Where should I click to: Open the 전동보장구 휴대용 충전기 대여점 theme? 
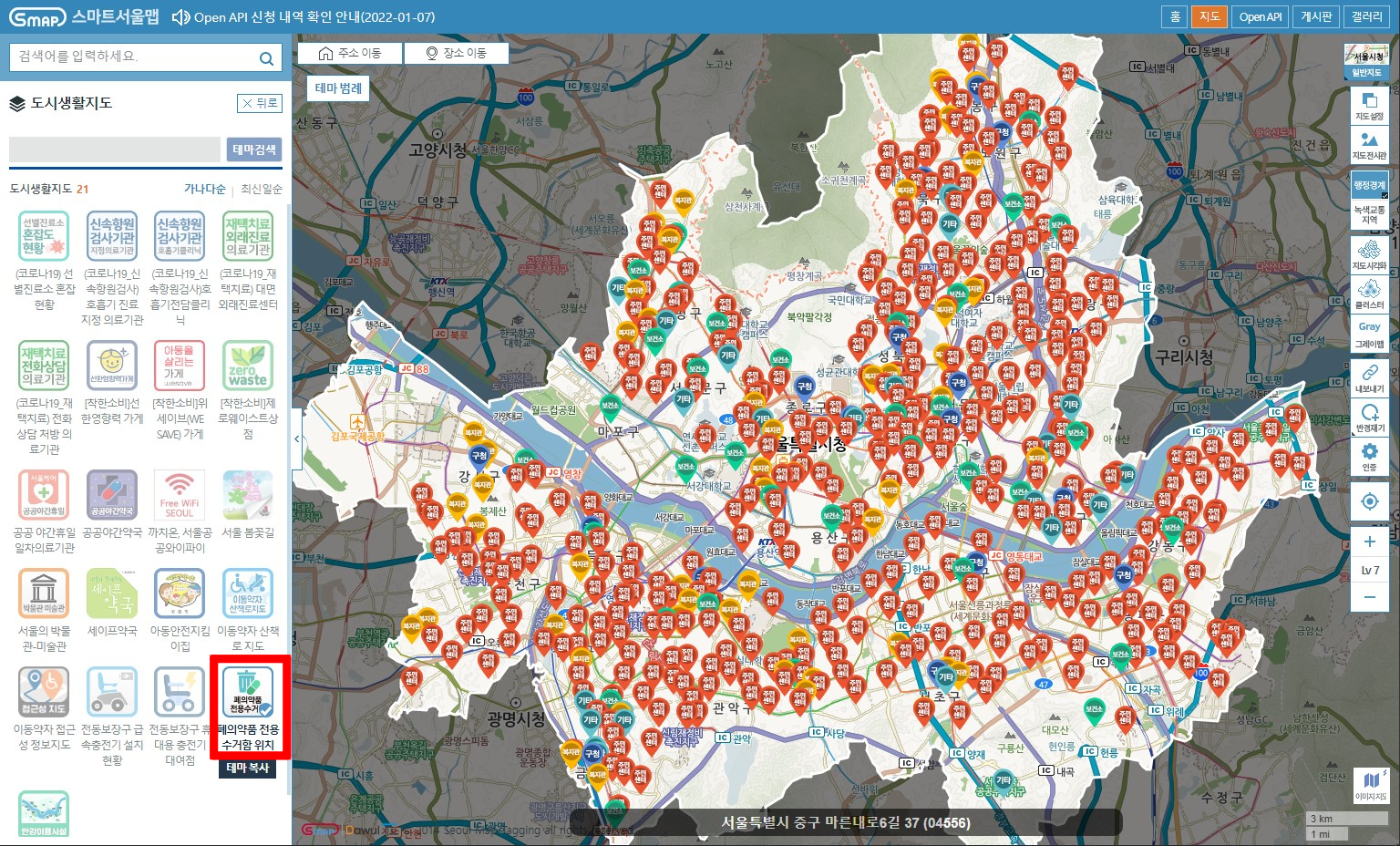(x=180, y=692)
